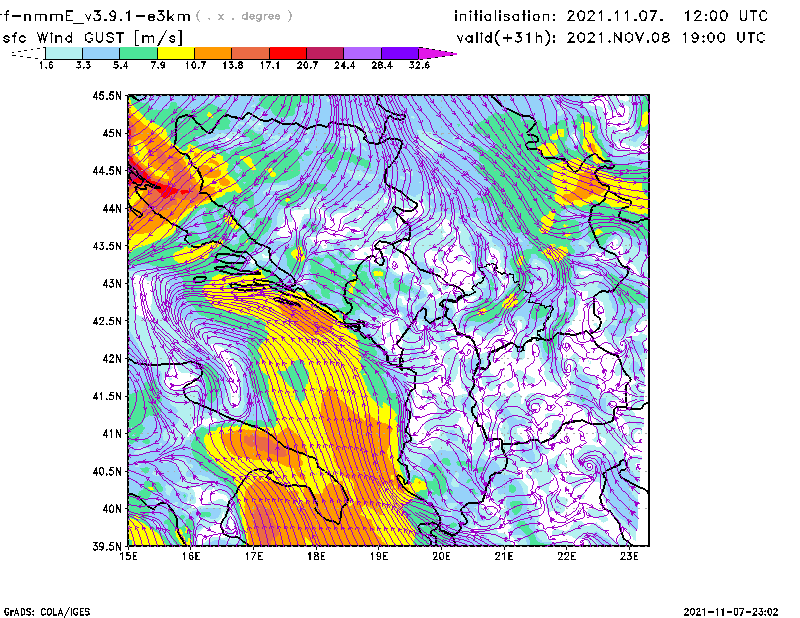The image size is (800, 618).
Task: Pick the salmon 13.8–17.1 legend swatch
Action: [x=251, y=53]
